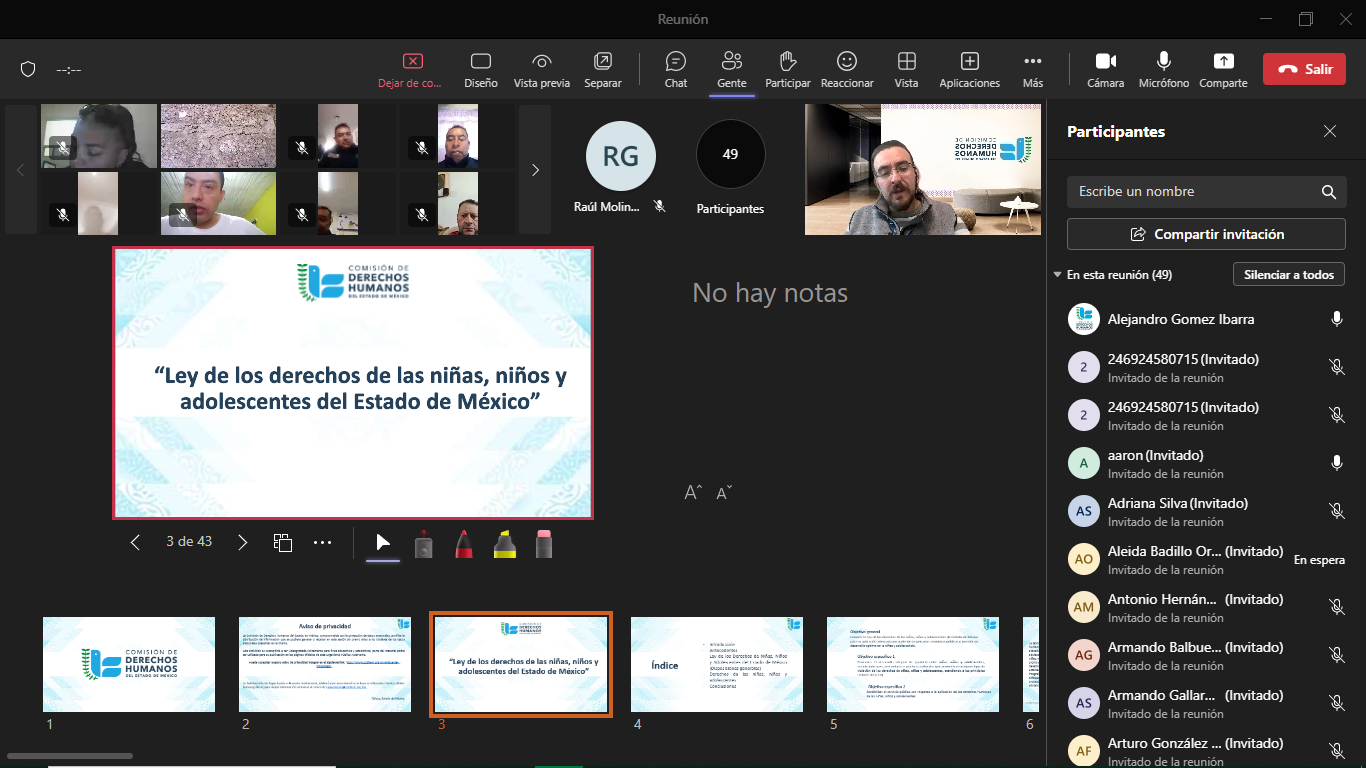Open slide more options ellipsis
The image size is (1366, 768).
(x=322, y=542)
